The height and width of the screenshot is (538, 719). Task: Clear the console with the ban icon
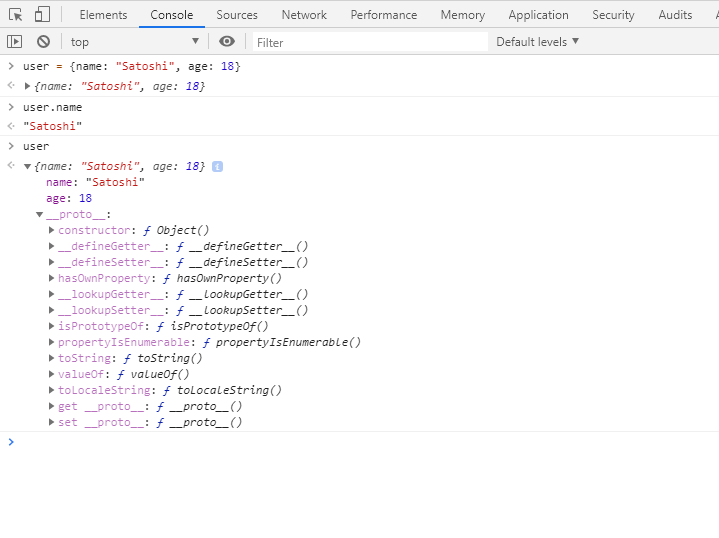click(x=43, y=42)
